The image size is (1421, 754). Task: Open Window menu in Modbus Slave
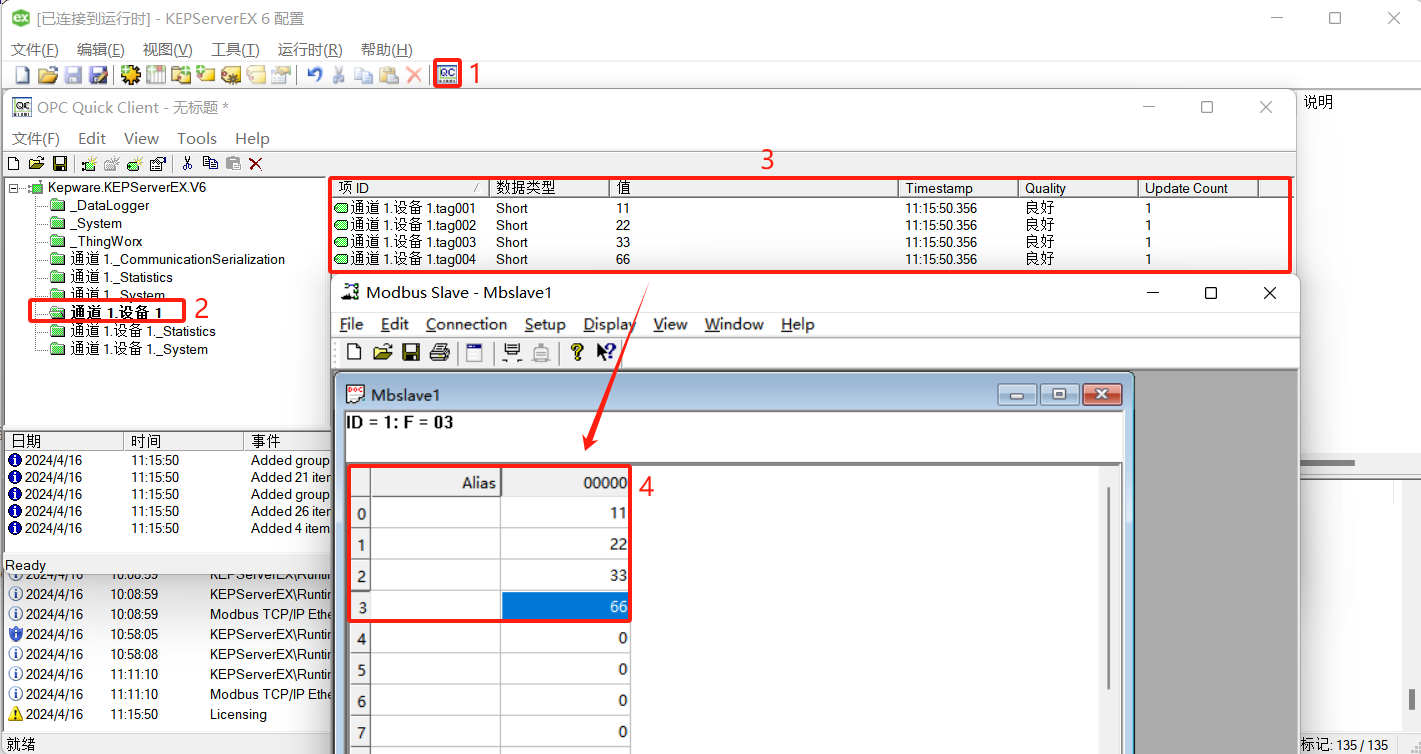click(734, 324)
